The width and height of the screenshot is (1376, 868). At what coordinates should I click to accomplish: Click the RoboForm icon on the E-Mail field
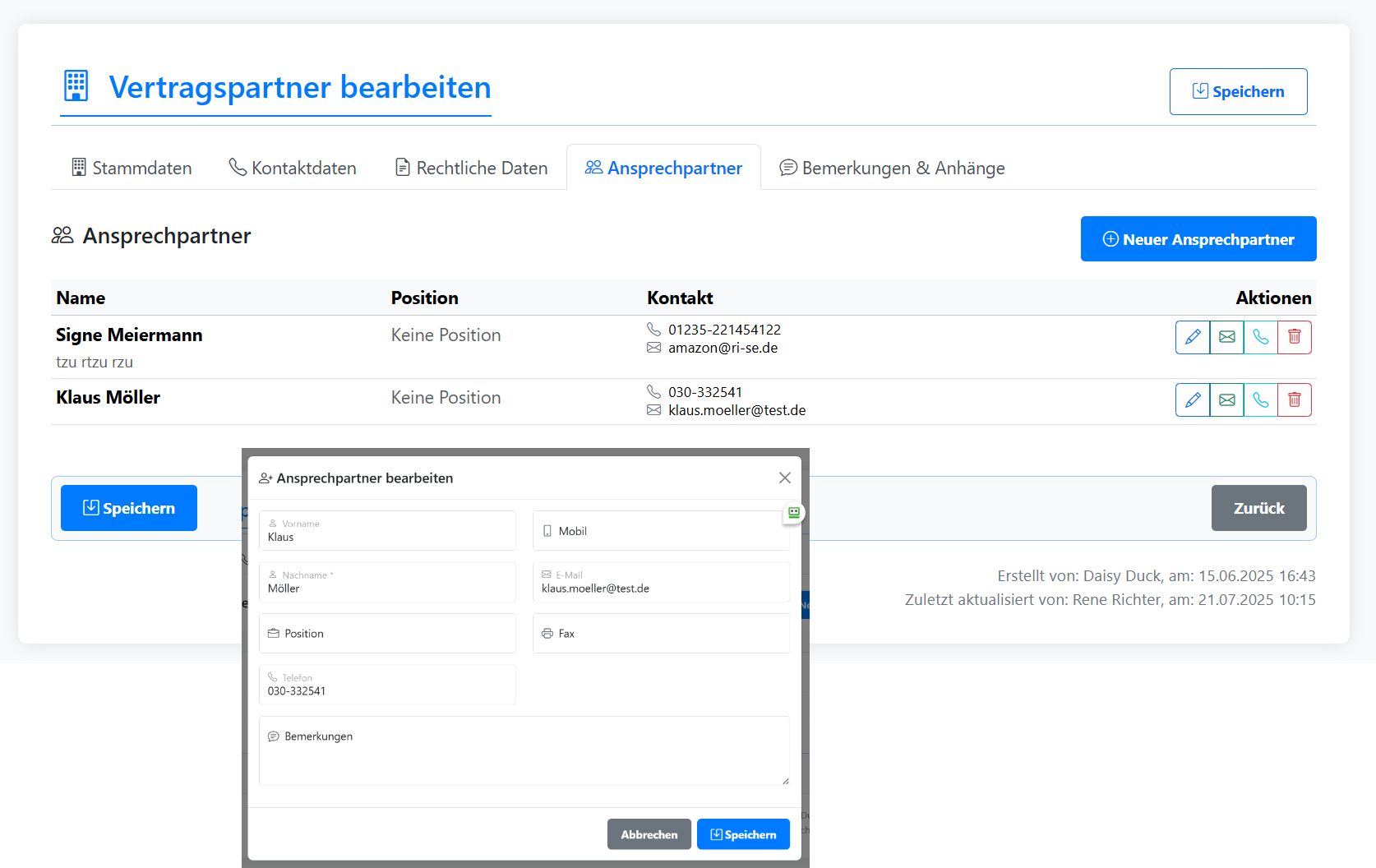pyautogui.click(x=792, y=512)
